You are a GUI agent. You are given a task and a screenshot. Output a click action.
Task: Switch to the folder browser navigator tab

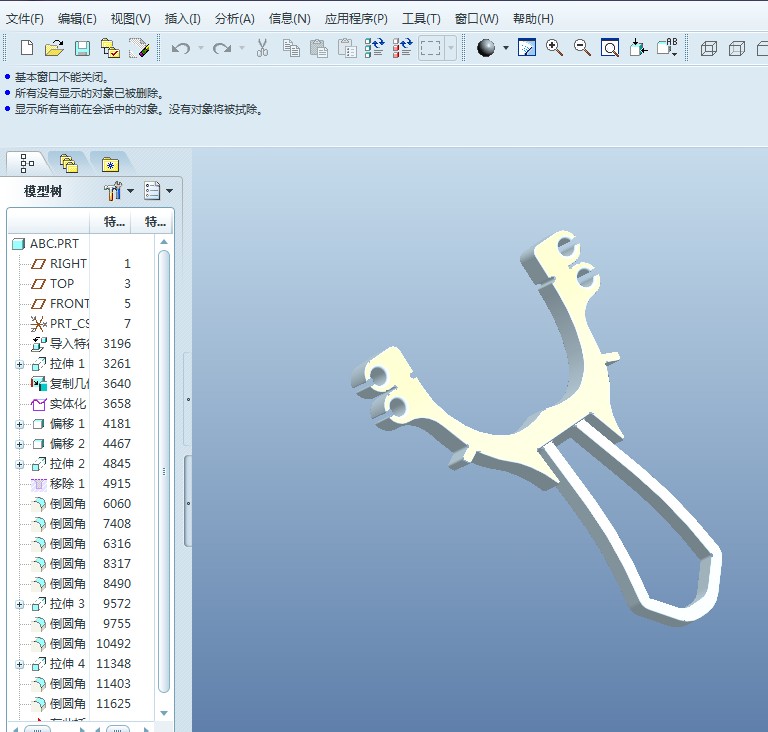[x=69, y=164]
